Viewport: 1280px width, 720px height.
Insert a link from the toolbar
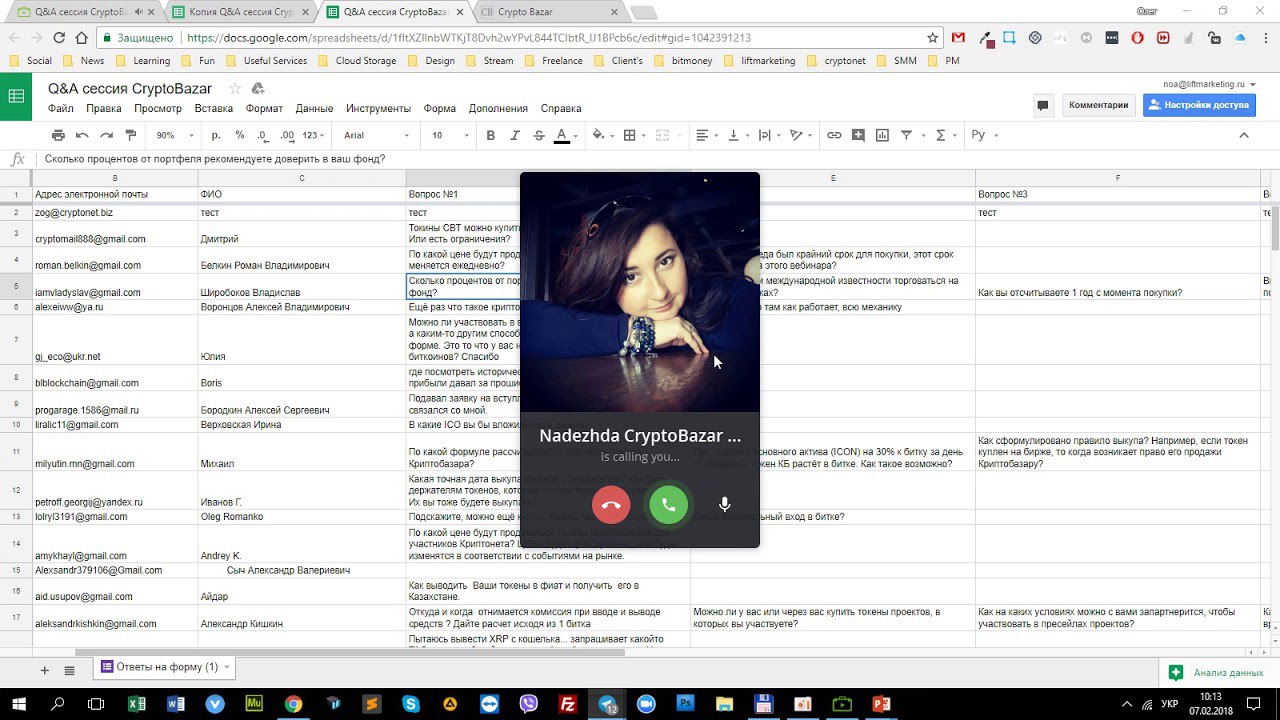point(834,135)
